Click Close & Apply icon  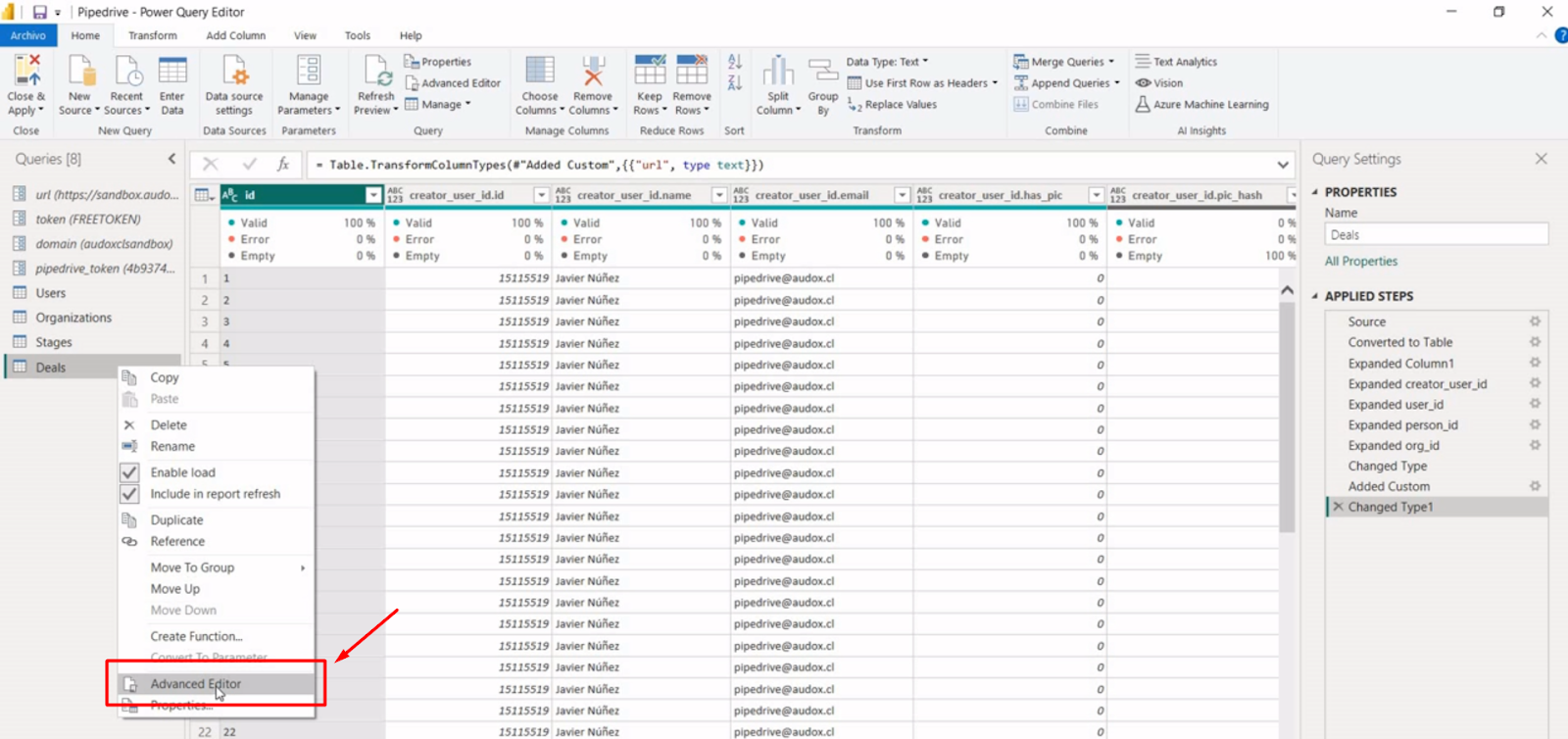(x=26, y=71)
